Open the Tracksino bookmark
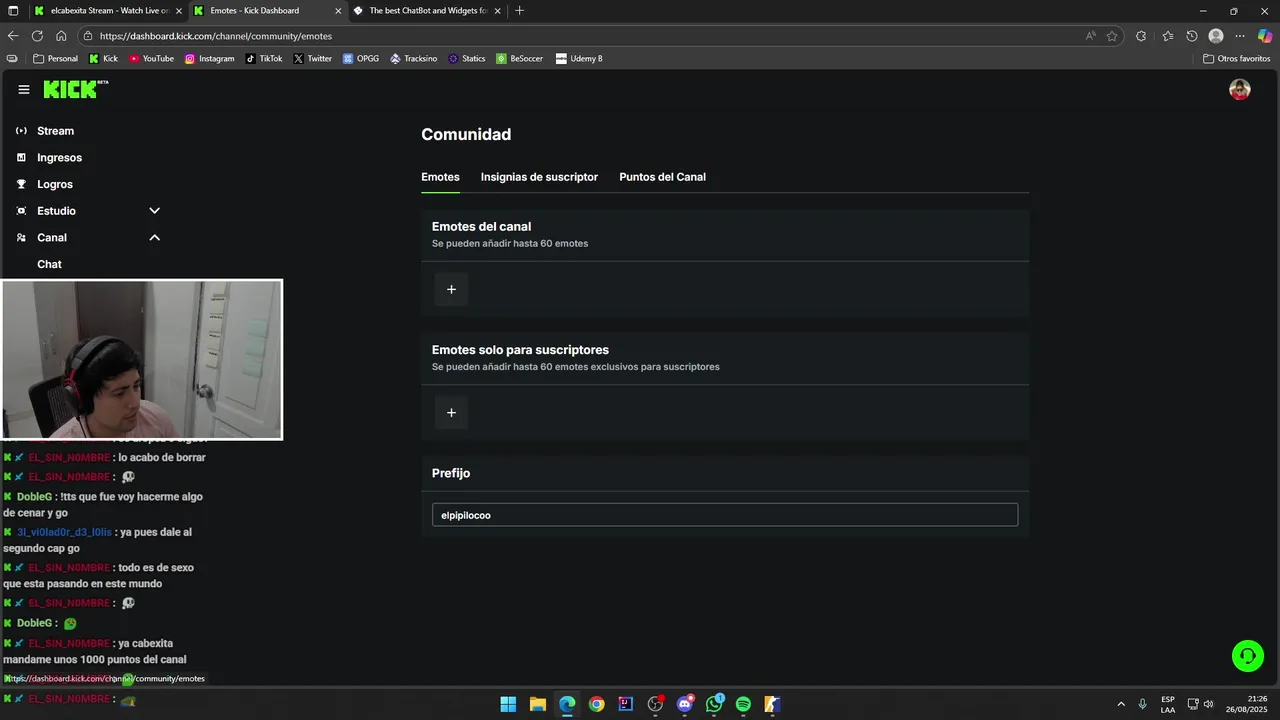Viewport: 1280px width, 720px height. tap(413, 58)
